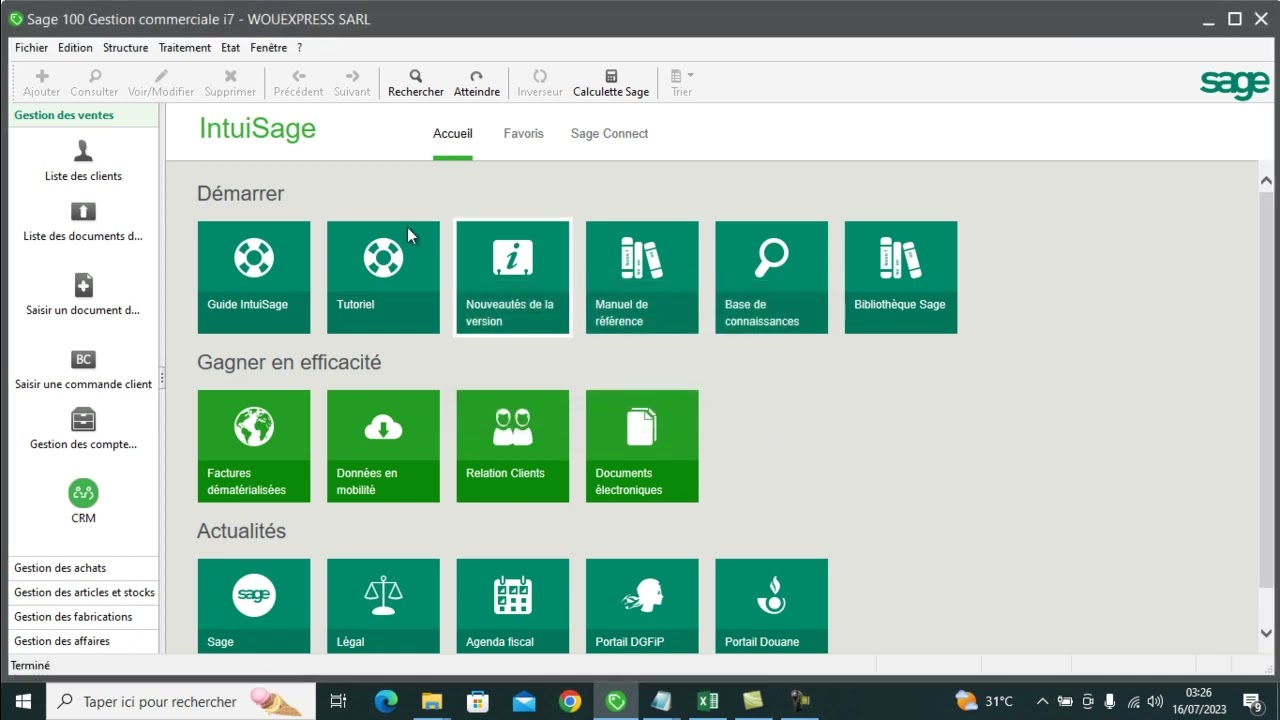Viewport: 1280px width, 720px height.
Task: Open the Structure menu
Action: coord(125,47)
